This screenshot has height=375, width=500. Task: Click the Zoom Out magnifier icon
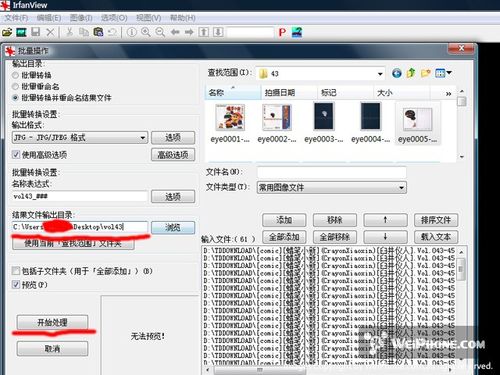point(160,32)
